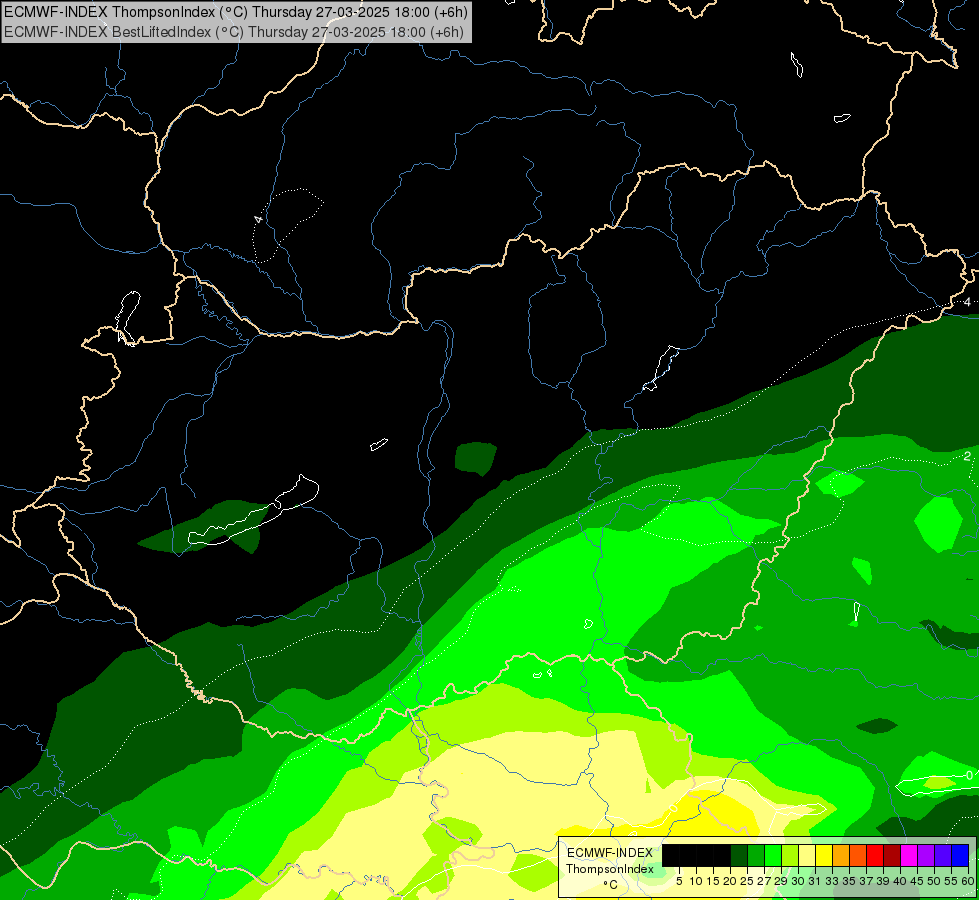This screenshot has height=900, width=979.
Task: Pick the purple 45–50 legend swatch
Action: click(x=927, y=855)
